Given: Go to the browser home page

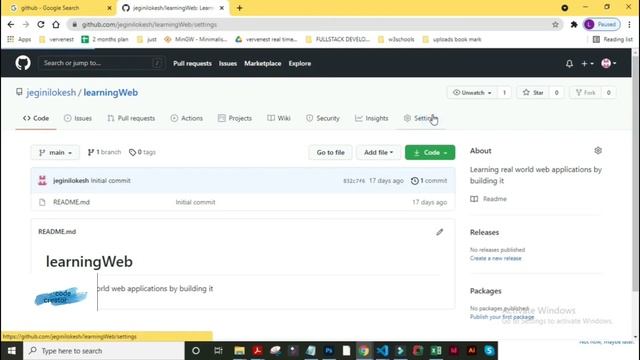Looking at the screenshot, I should click(56, 24).
